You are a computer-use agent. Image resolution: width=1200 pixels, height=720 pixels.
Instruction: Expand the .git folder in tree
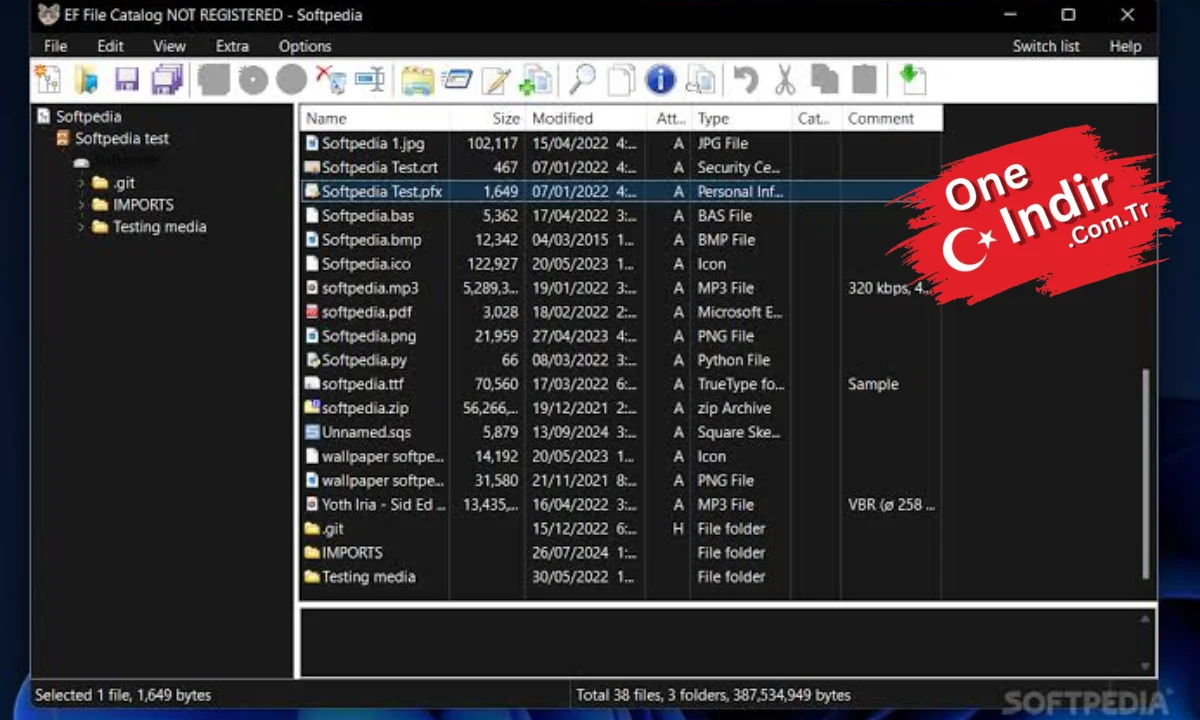(x=81, y=183)
